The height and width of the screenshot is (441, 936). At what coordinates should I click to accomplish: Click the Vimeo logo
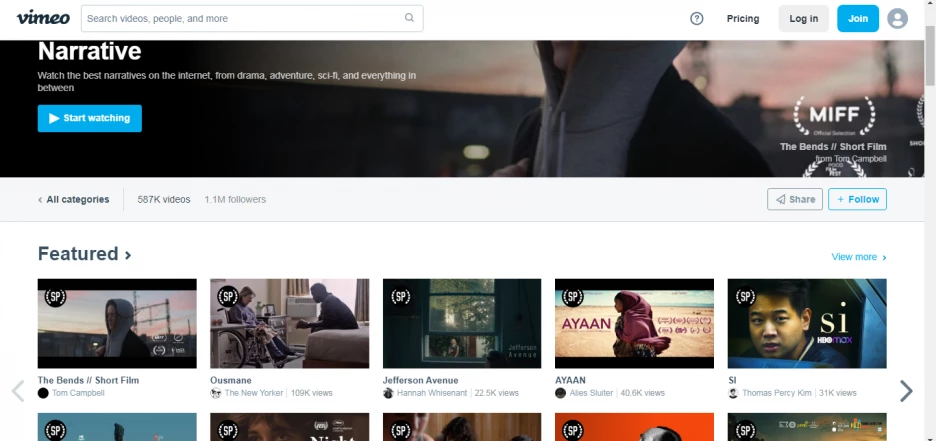click(44, 18)
